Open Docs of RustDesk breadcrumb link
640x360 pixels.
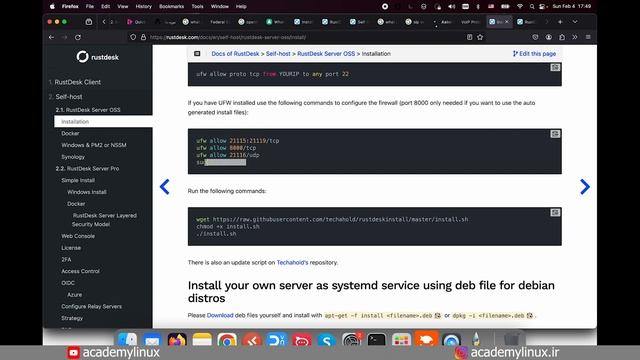[x=235, y=54]
